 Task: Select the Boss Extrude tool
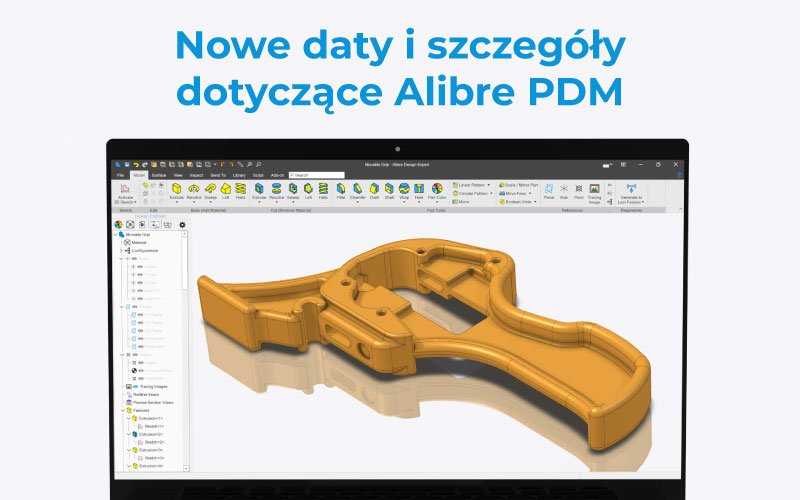[177, 191]
